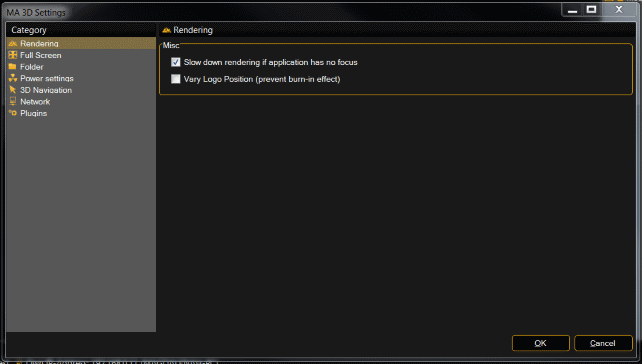The image size is (642, 364).
Task: Click the Rendering category icon
Action: 13,43
